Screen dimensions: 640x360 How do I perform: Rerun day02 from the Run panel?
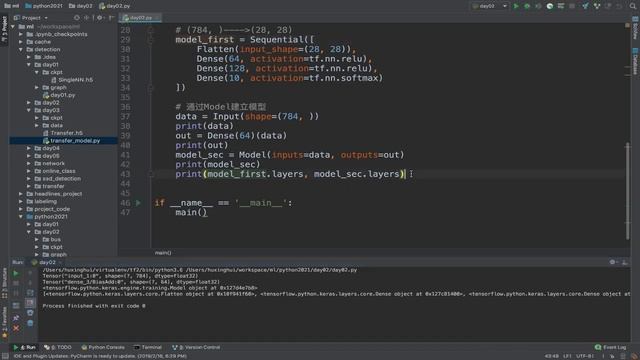[16, 273]
